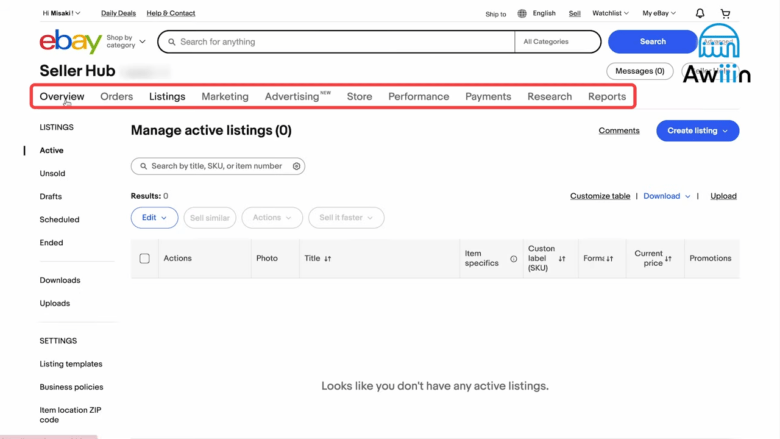Screen dimensions: 780x439
Task: Open the Edit dropdown
Action: (x=154, y=218)
